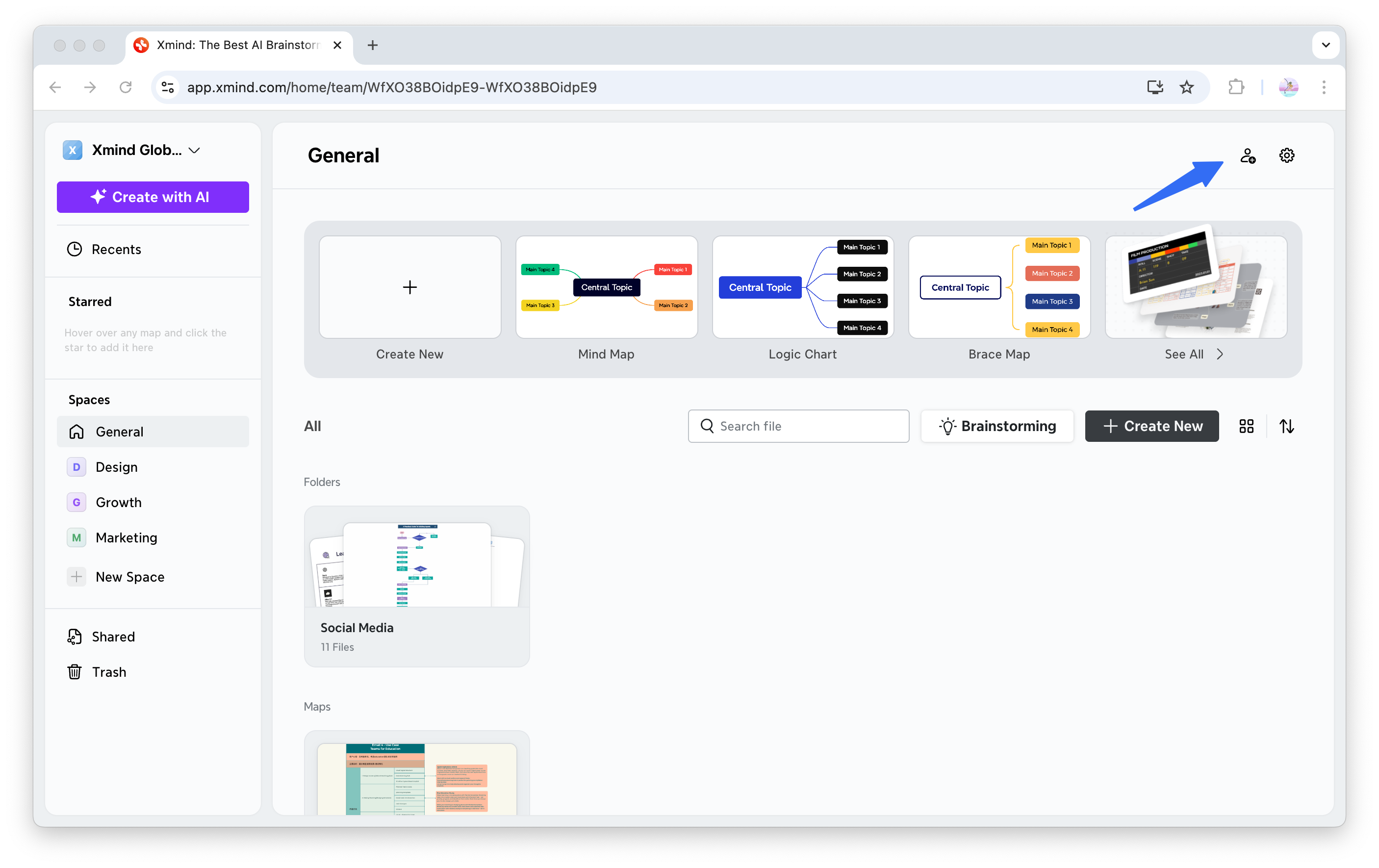Open the Marketing space

[x=153, y=537]
